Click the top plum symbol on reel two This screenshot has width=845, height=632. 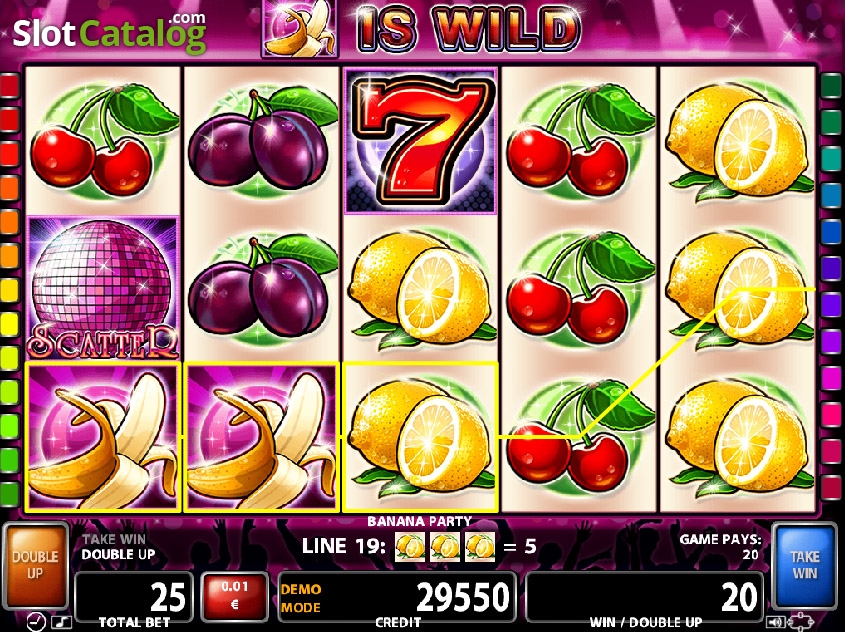[x=261, y=139]
